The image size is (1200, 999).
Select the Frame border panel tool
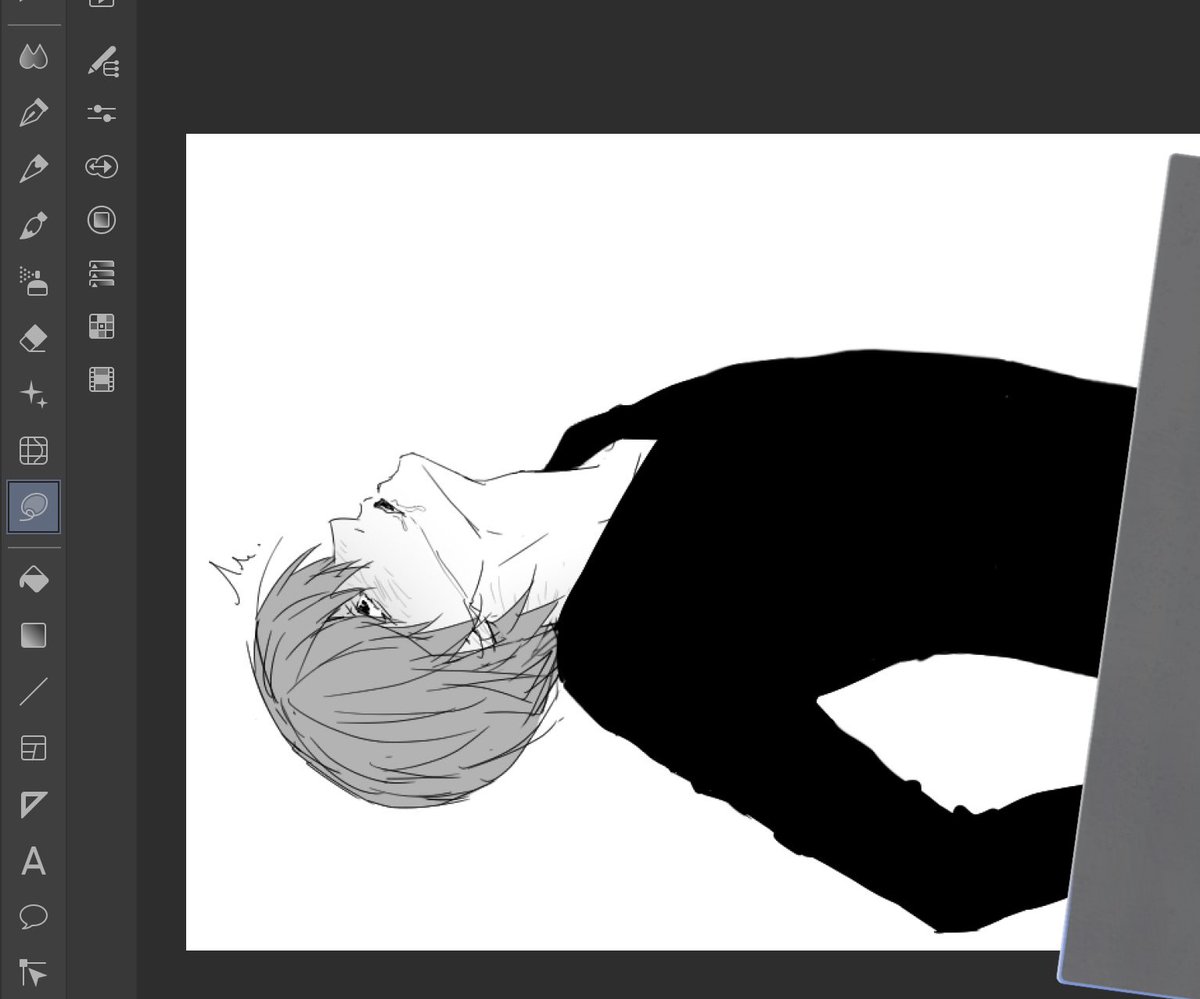coord(33,748)
